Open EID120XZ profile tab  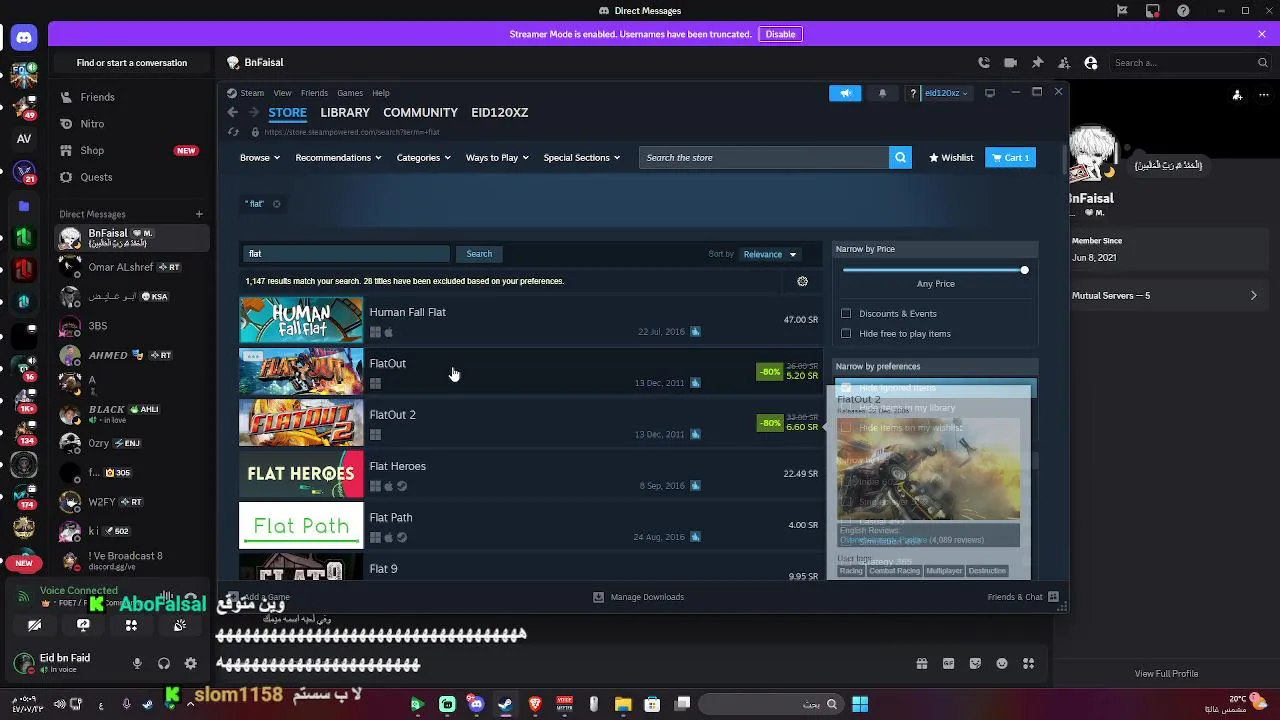[x=499, y=113]
